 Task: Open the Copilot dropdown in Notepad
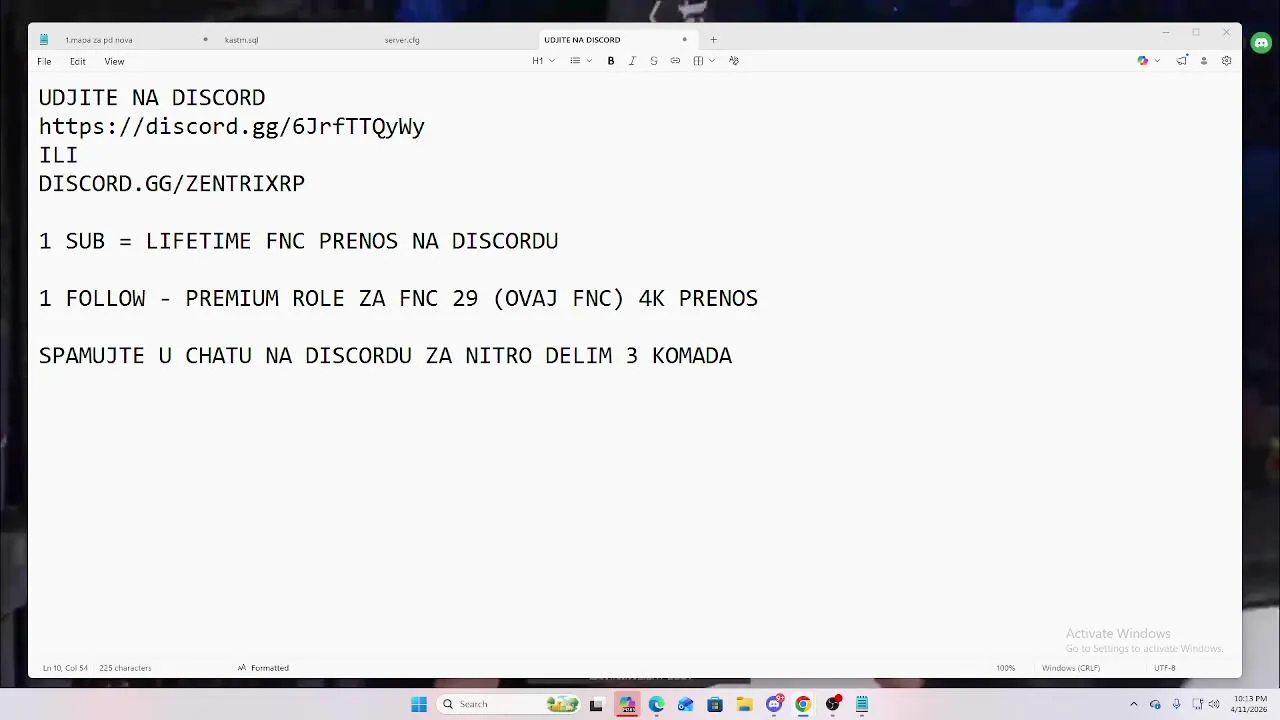click(1149, 61)
